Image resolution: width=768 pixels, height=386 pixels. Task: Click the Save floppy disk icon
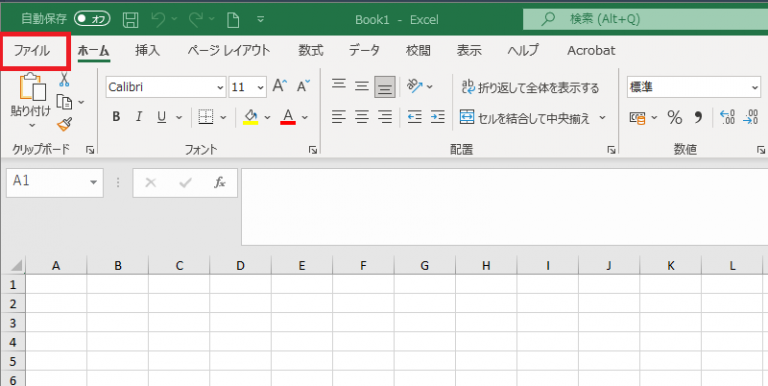[130, 20]
